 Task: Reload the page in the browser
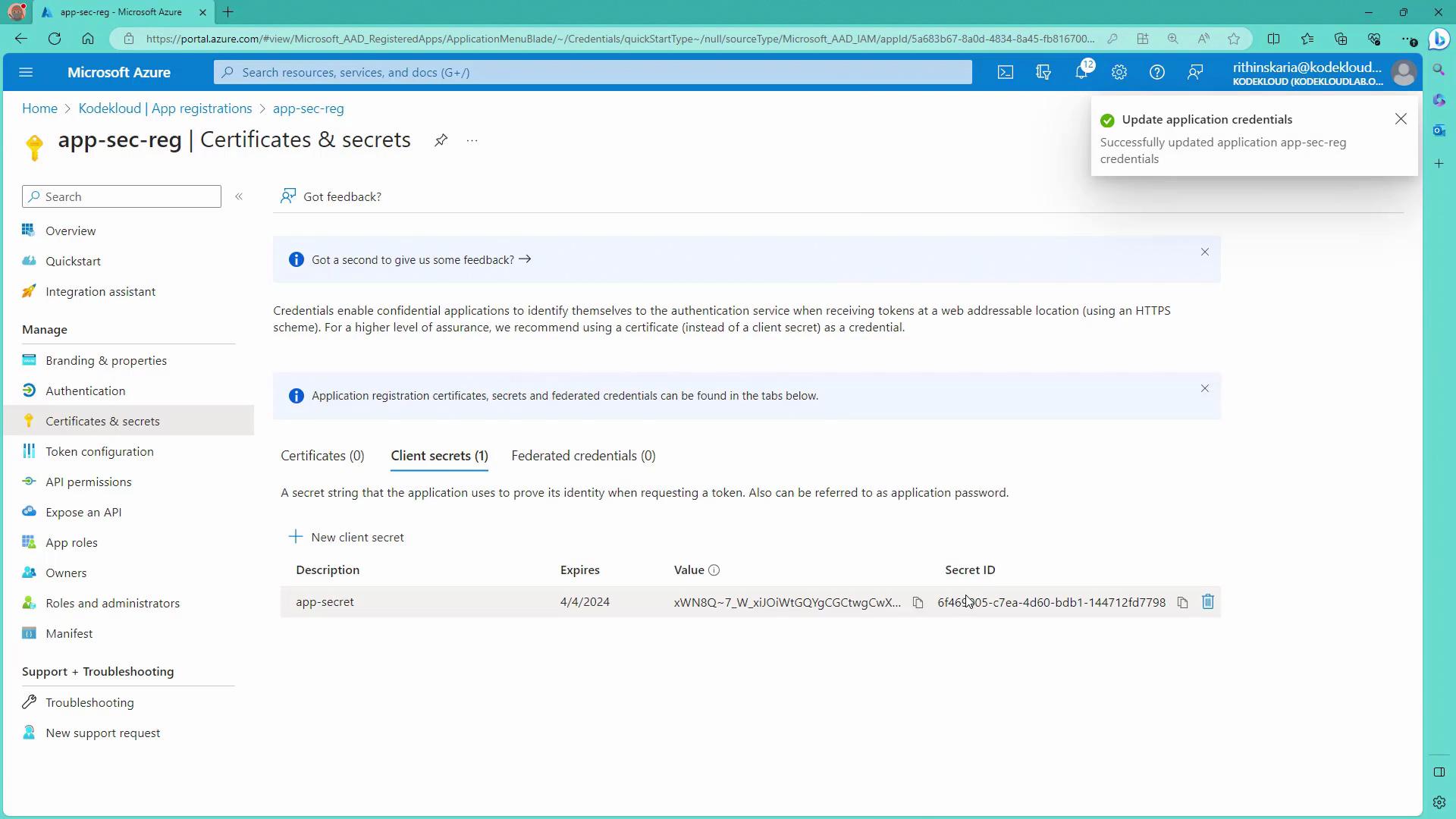[55, 39]
